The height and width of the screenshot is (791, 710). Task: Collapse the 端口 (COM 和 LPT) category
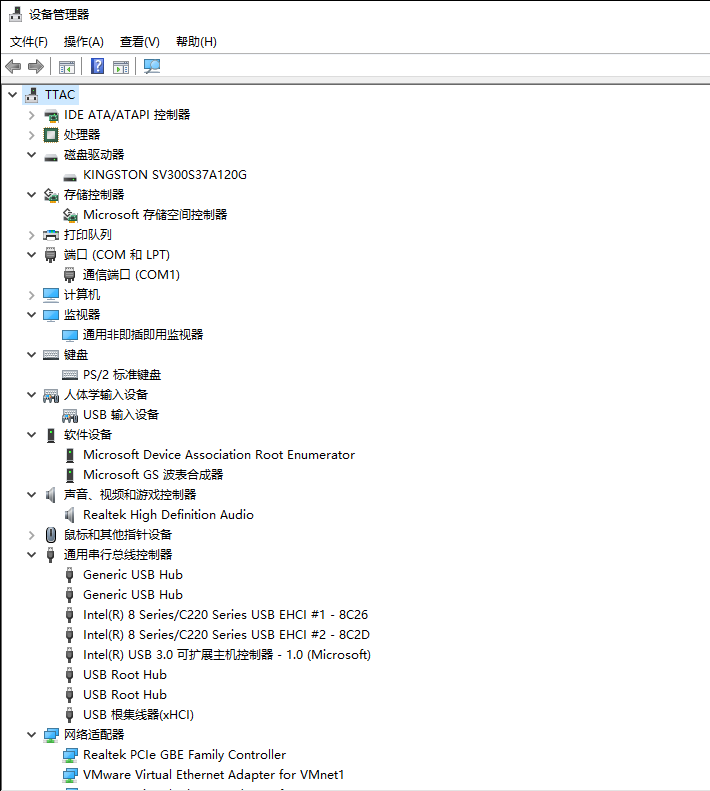click(32, 255)
